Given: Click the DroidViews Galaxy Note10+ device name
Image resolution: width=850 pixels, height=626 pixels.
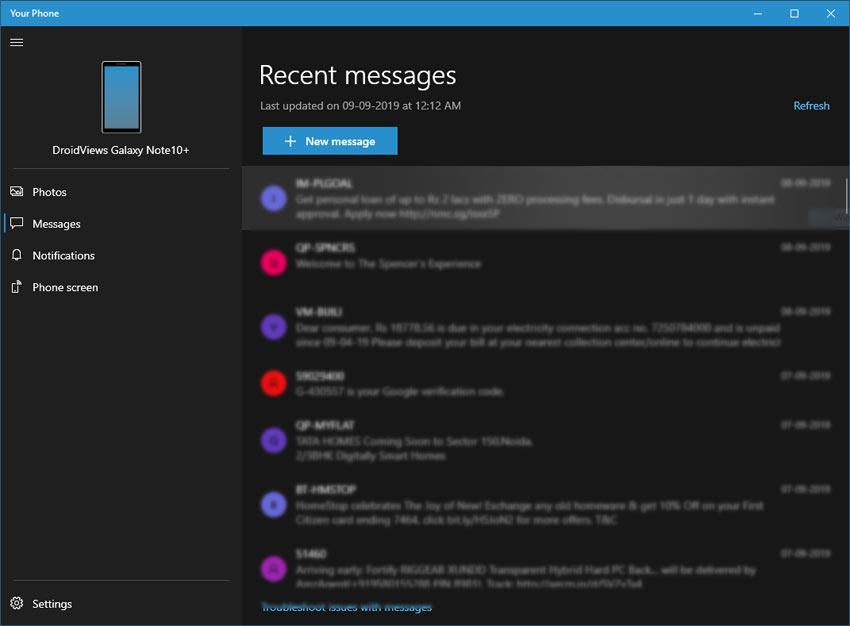Looking at the screenshot, I should click(120, 150).
